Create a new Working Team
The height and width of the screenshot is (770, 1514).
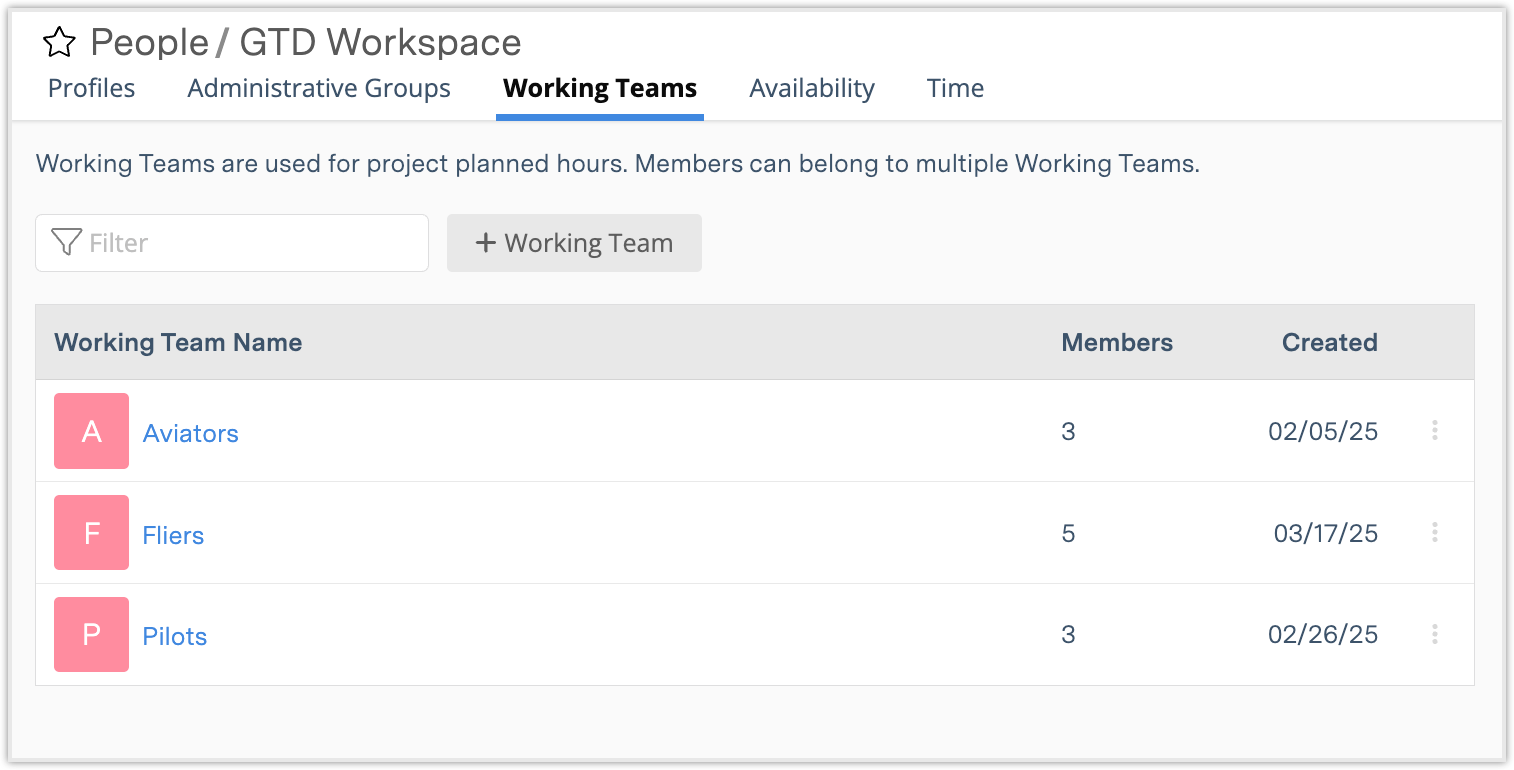574,242
